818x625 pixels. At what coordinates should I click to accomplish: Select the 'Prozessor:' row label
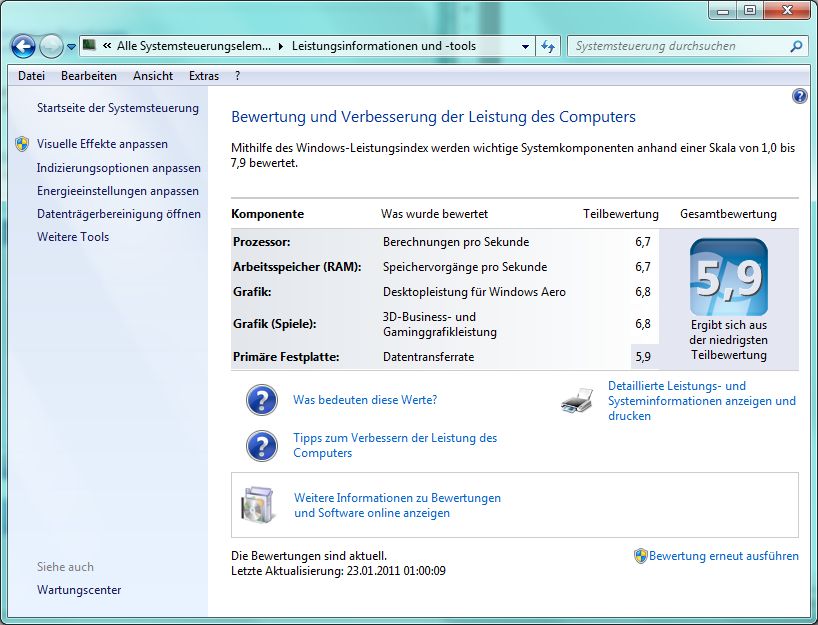click(262, 242)
